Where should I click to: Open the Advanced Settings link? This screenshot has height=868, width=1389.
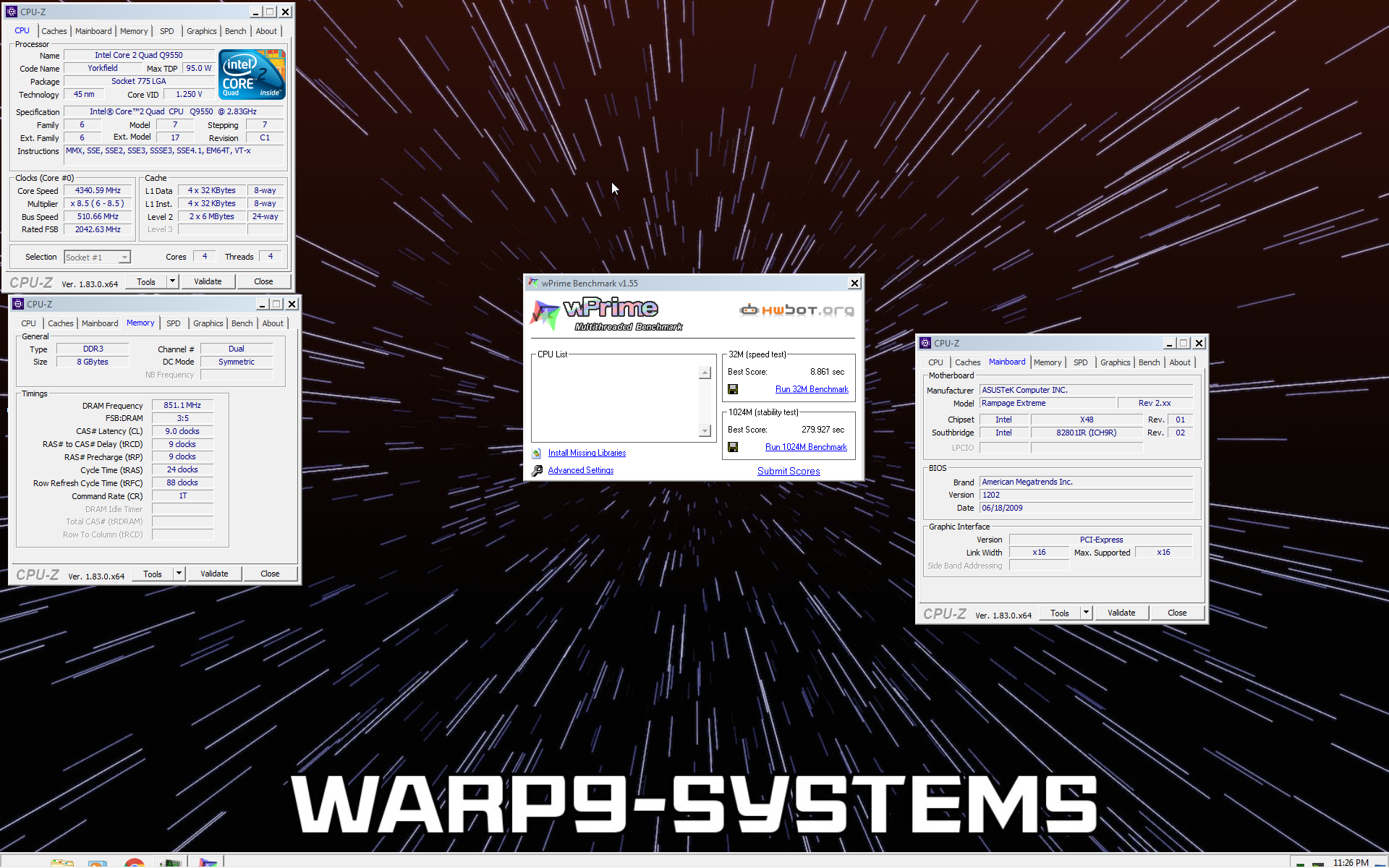(581, 470)
